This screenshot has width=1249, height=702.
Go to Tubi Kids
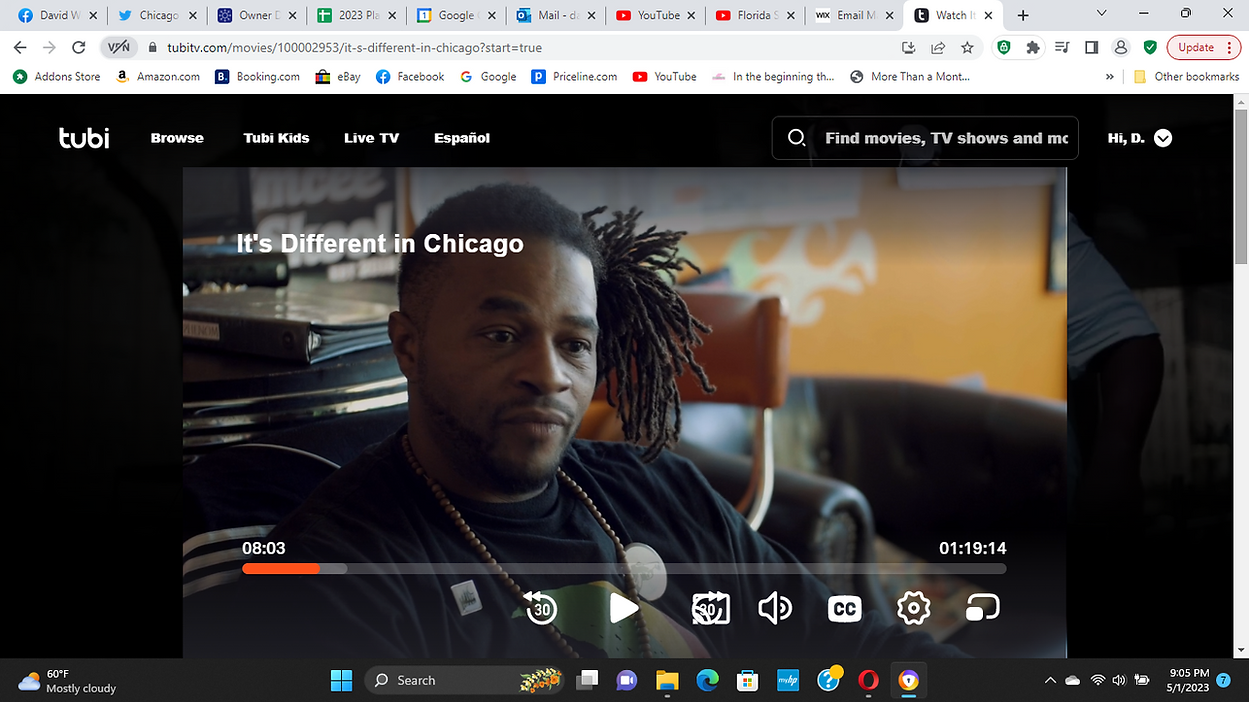point(276,138)
